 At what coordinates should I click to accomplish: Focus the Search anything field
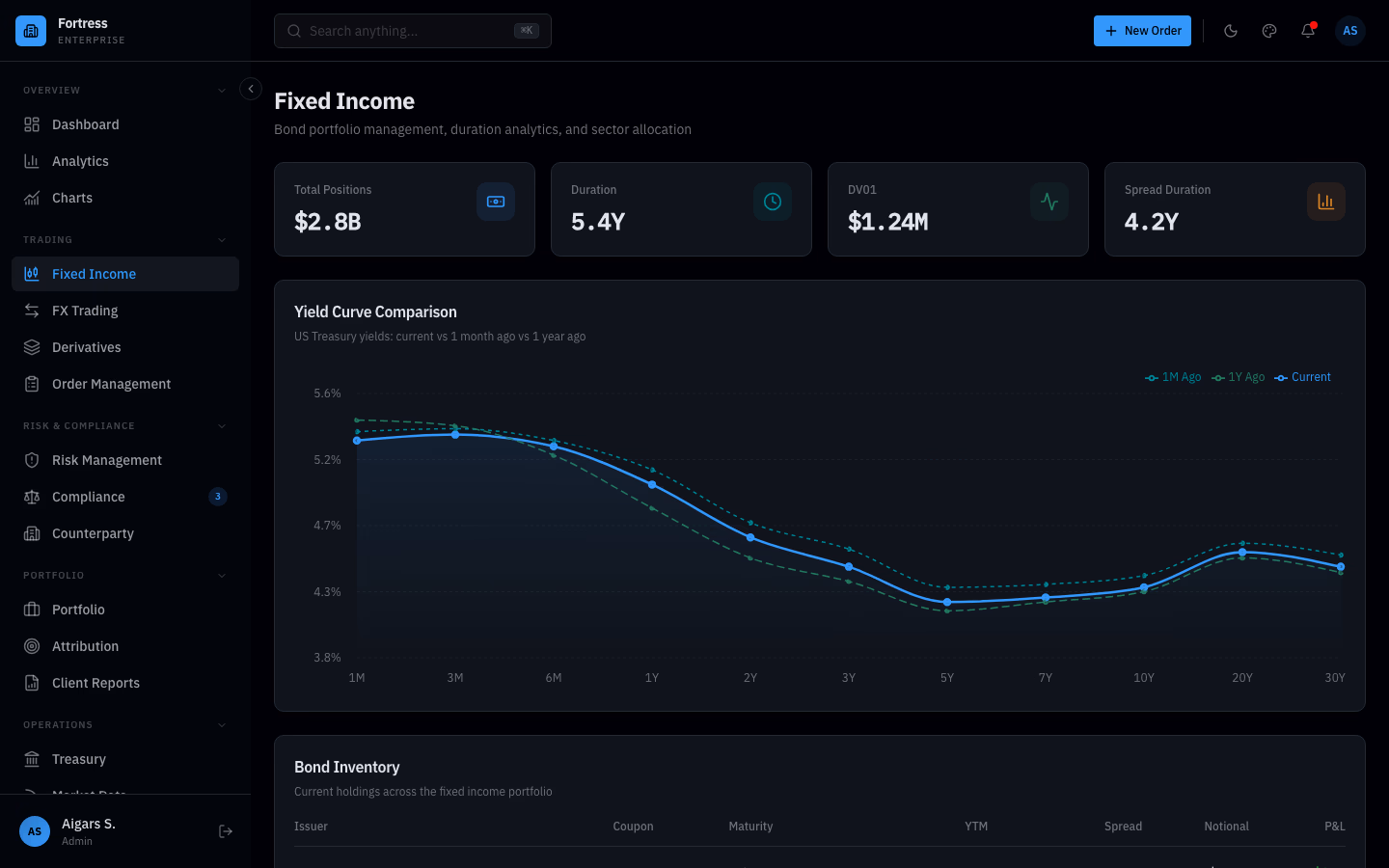tap(413, 31)
